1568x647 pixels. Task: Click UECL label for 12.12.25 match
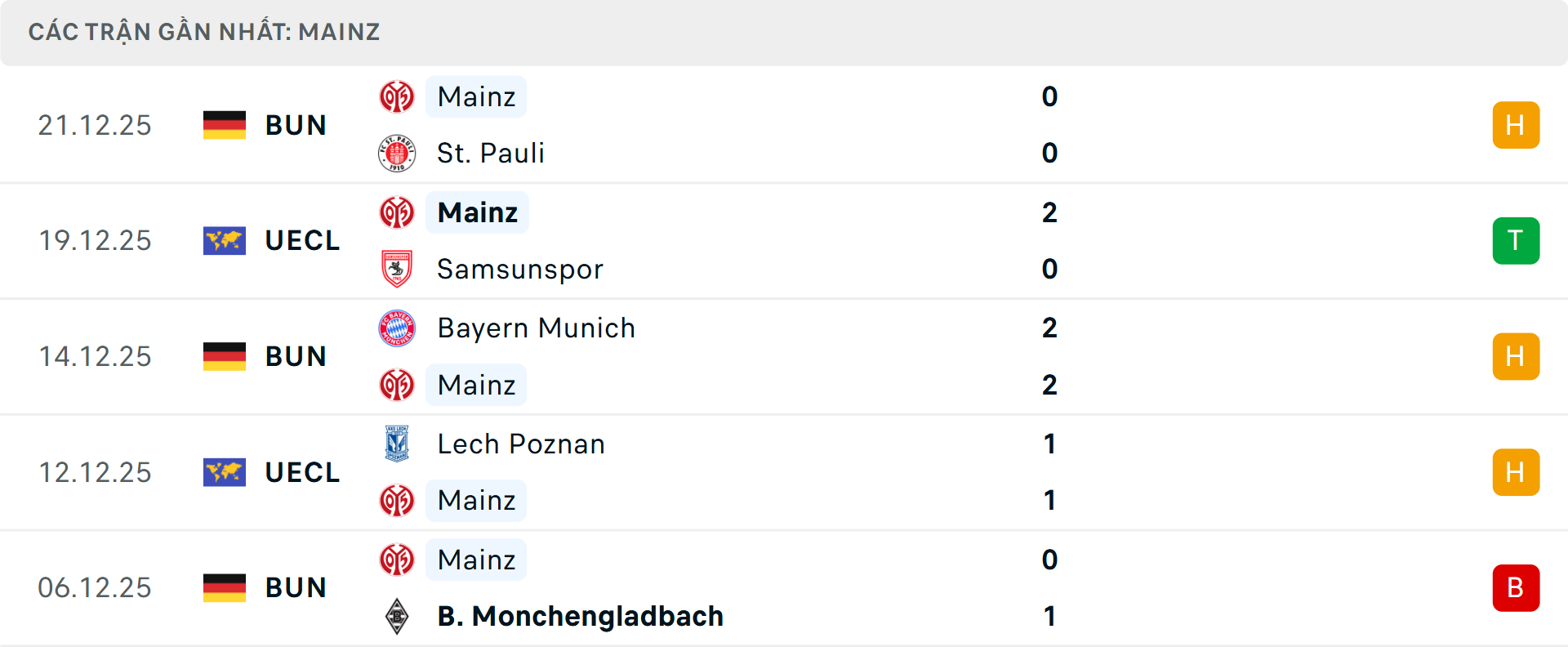(302, 472)
